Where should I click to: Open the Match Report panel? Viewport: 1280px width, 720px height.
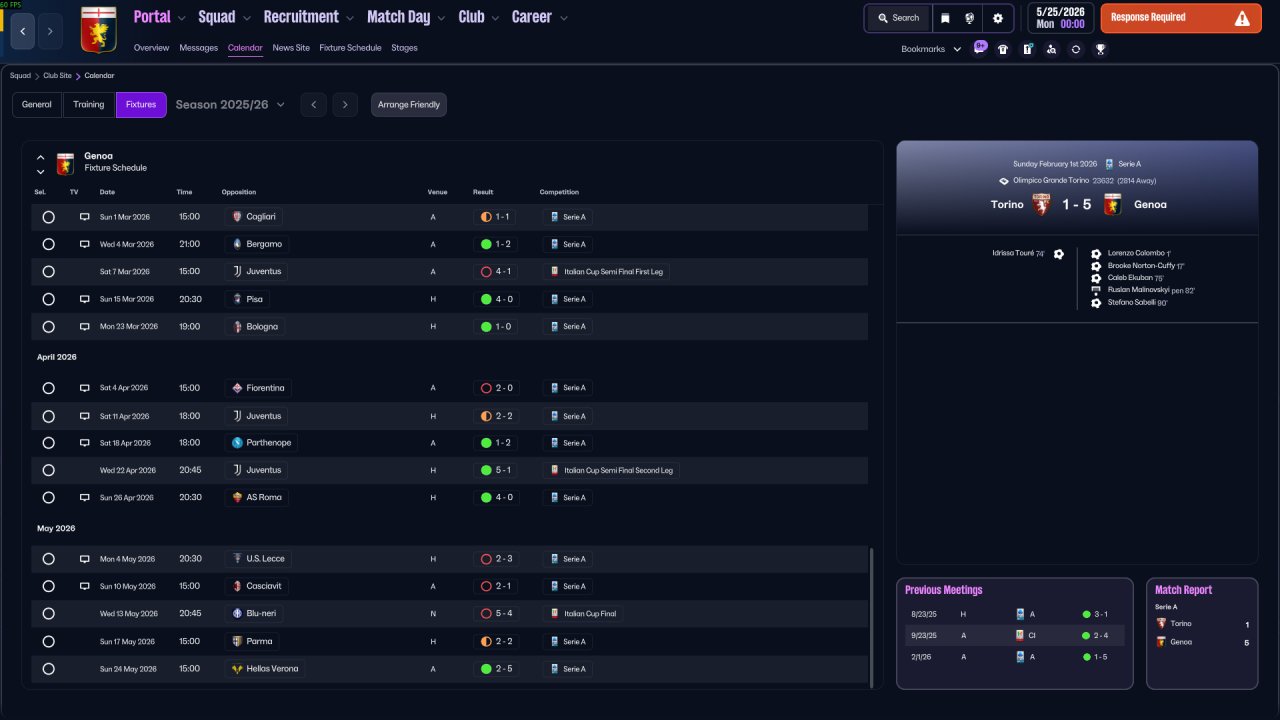[1202, 634]
